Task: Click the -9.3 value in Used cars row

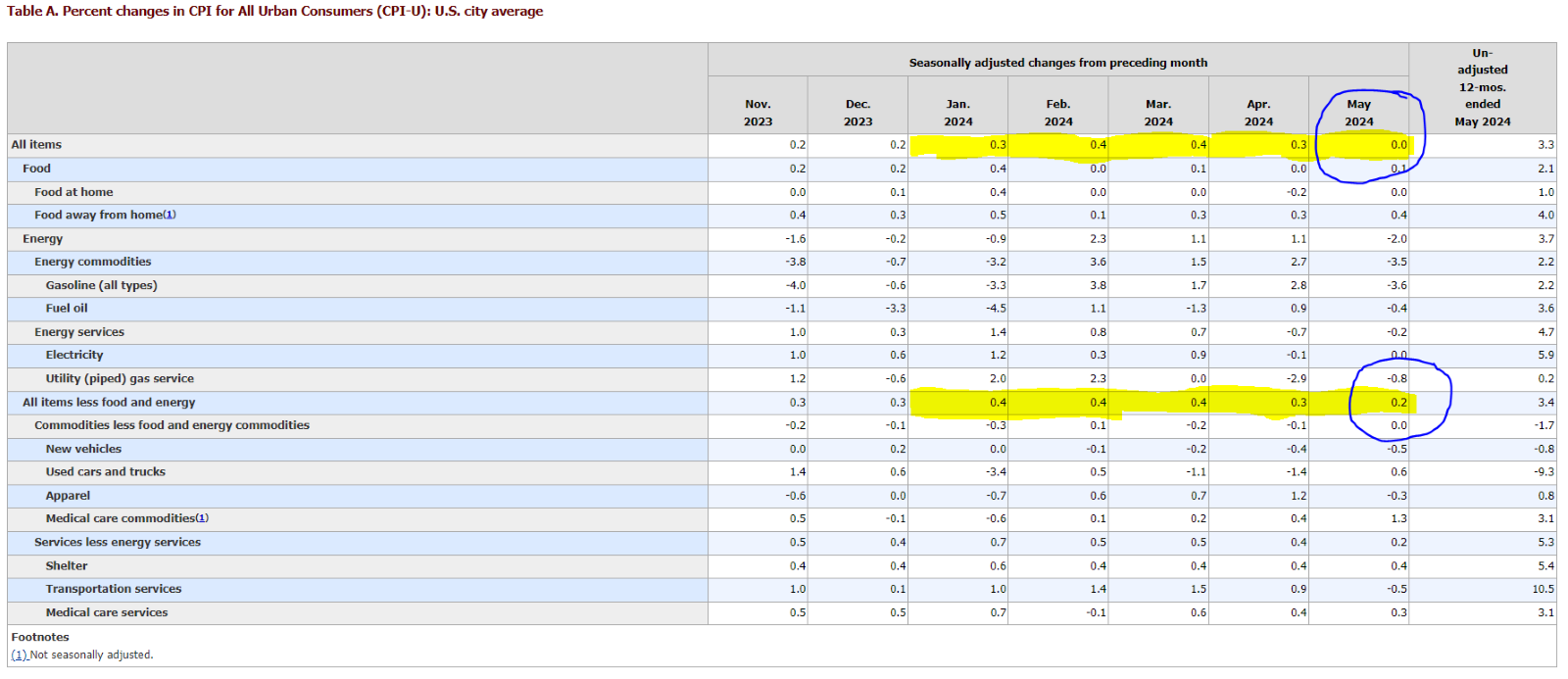Action: [1544, 472]
